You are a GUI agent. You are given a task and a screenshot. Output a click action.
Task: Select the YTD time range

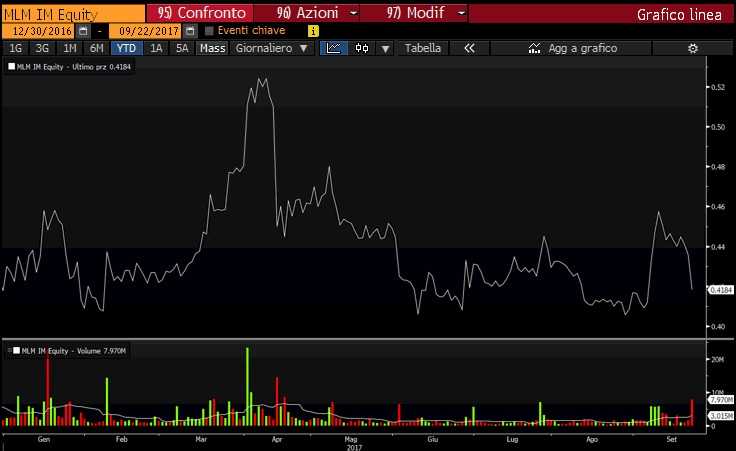[x=126, y=48]
